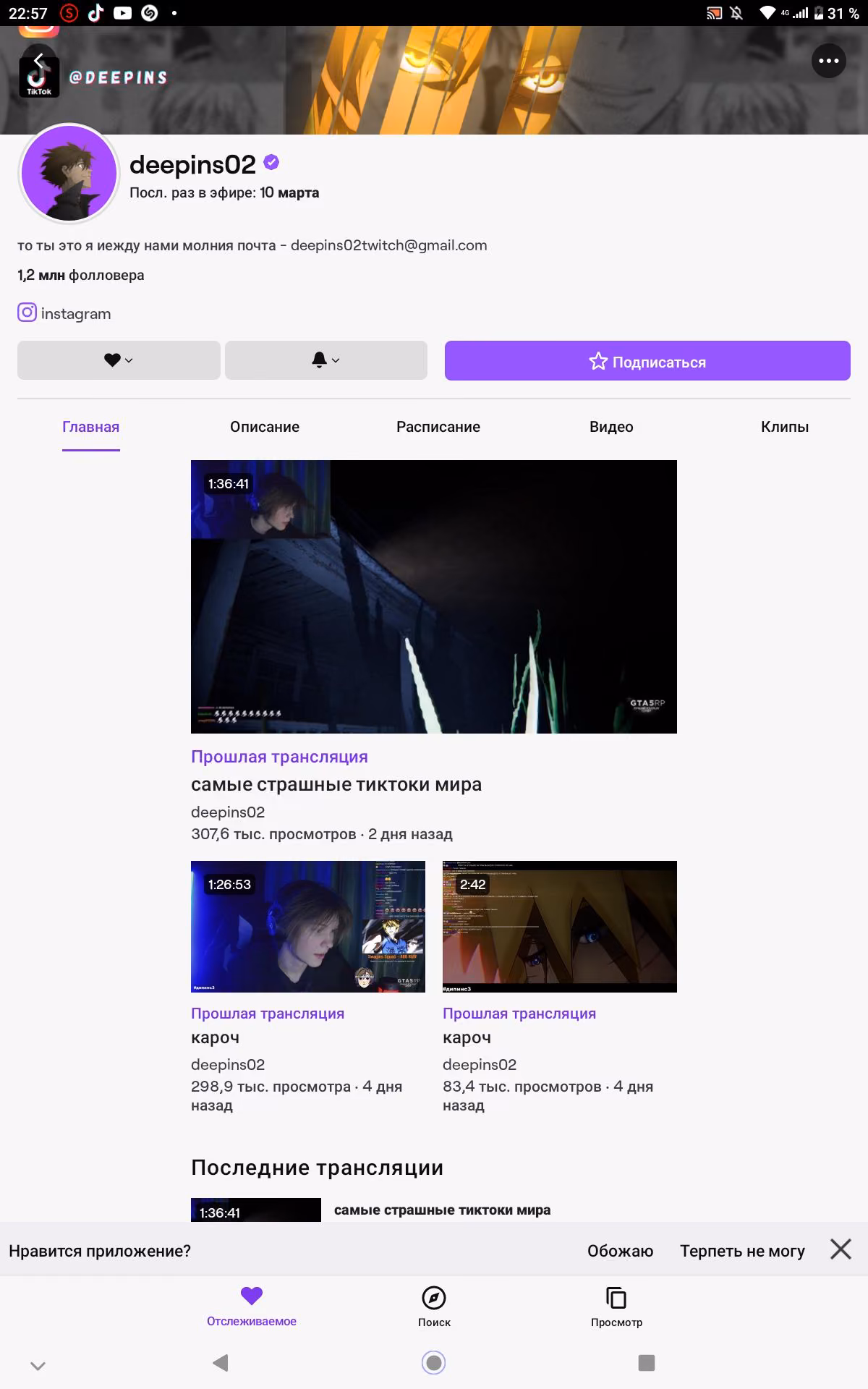Viewport: 868px width, 1389px height.
Task: Tap the Android back navigation button
Action: 221,1363
